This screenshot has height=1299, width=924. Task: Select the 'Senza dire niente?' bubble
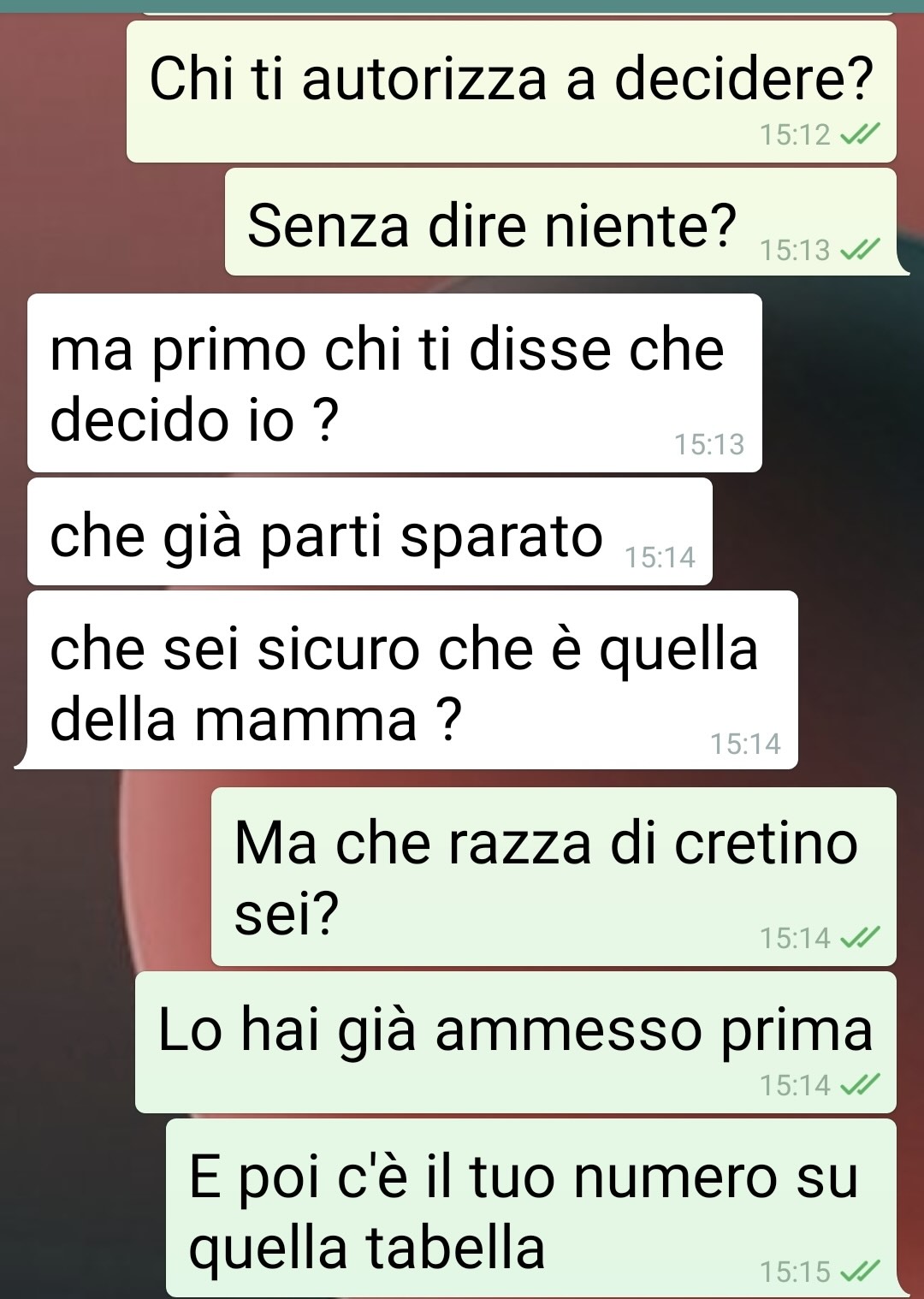click(561, 222)
